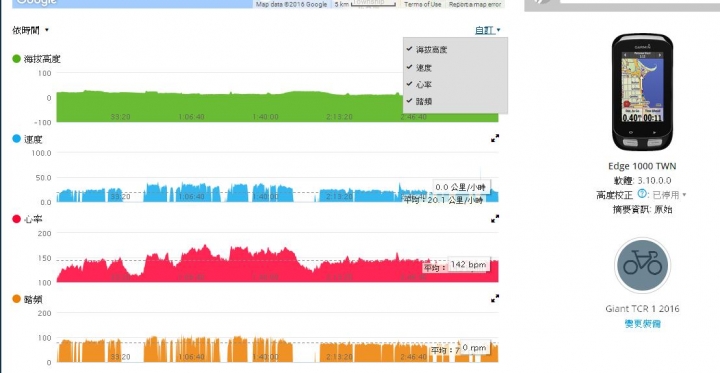Expand the speed chart to full size
This screenshot has width=720, height=373.
click(x=495, y=138)
